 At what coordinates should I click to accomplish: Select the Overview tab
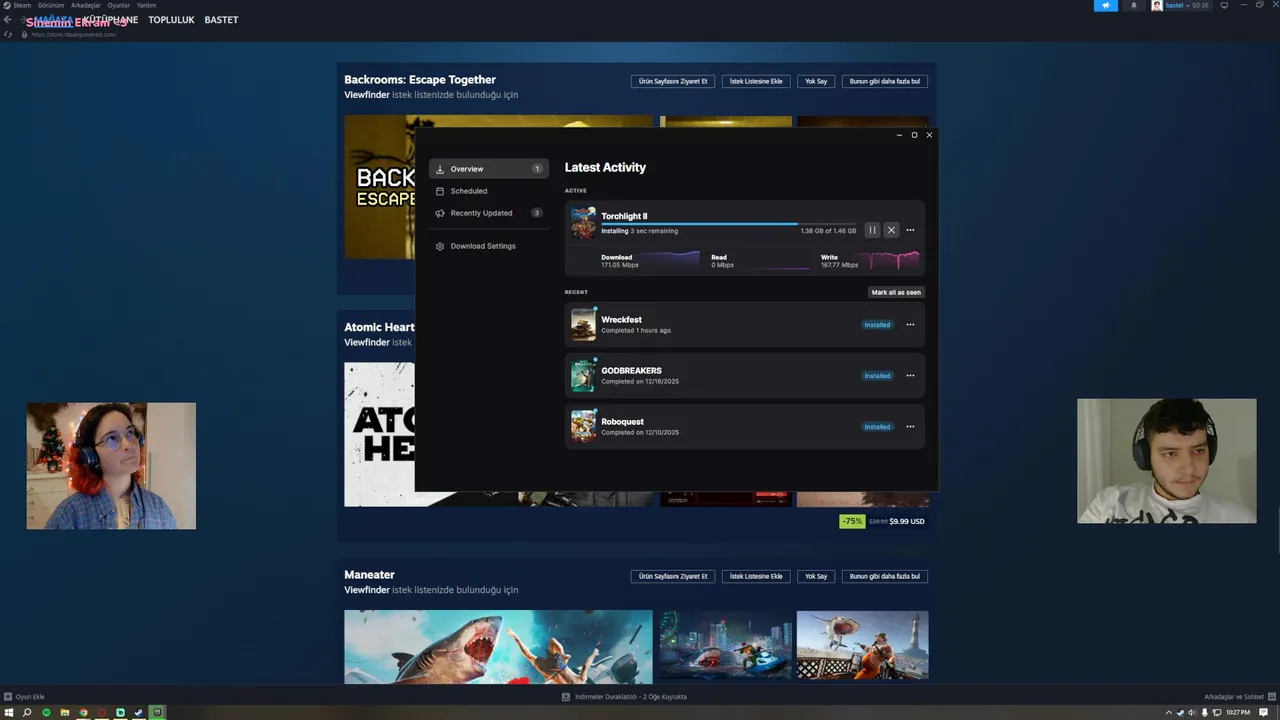click(x=489, y=169)
